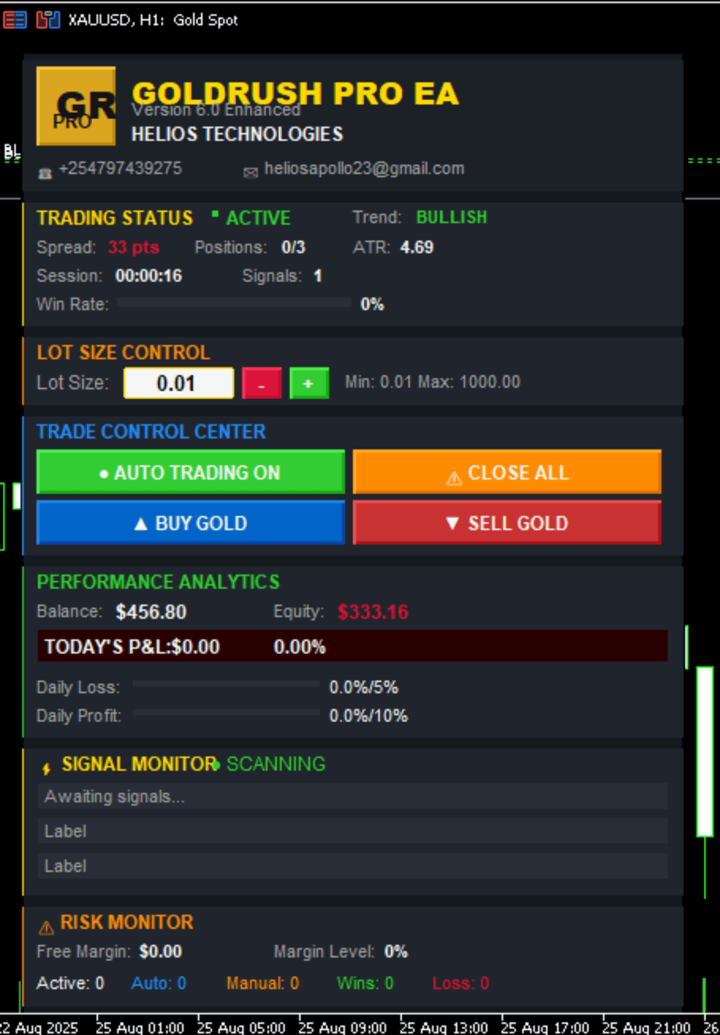Click the GOLDRUSH PRO EA title

point(295,93)
